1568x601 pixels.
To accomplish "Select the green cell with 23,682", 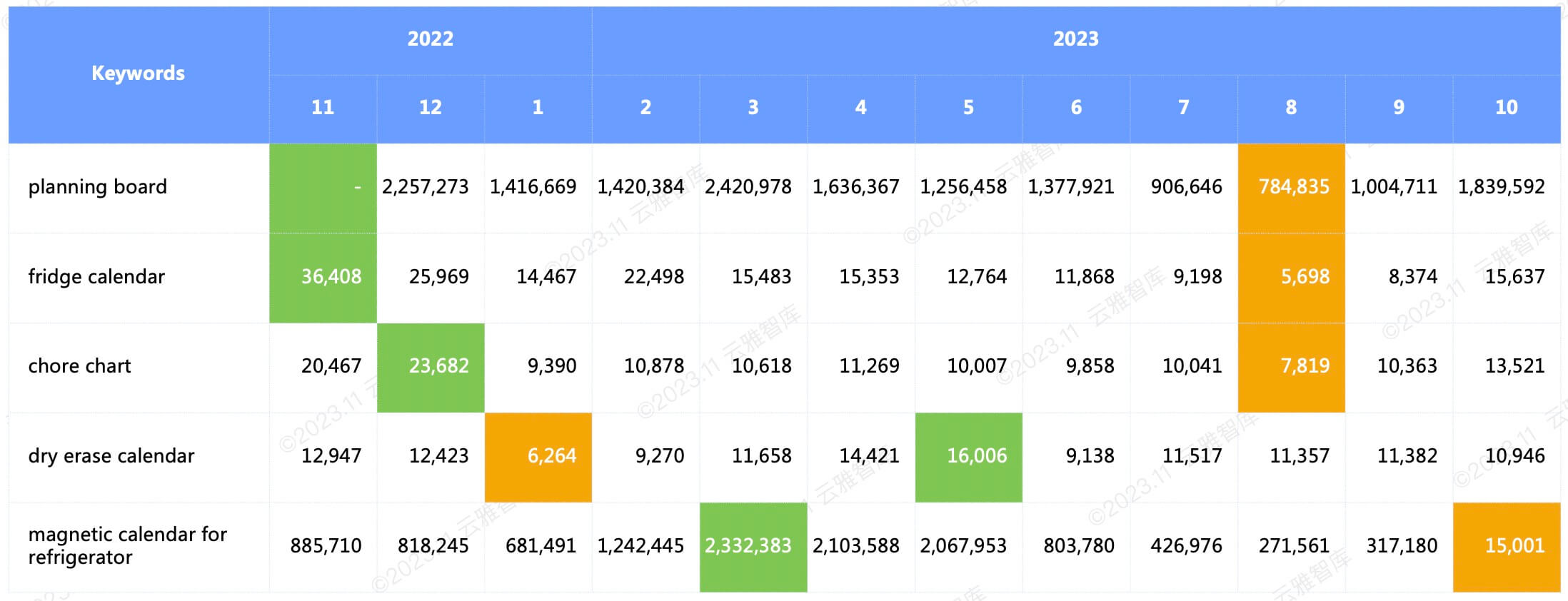I will pyautogui.click(x=431, y=366).
